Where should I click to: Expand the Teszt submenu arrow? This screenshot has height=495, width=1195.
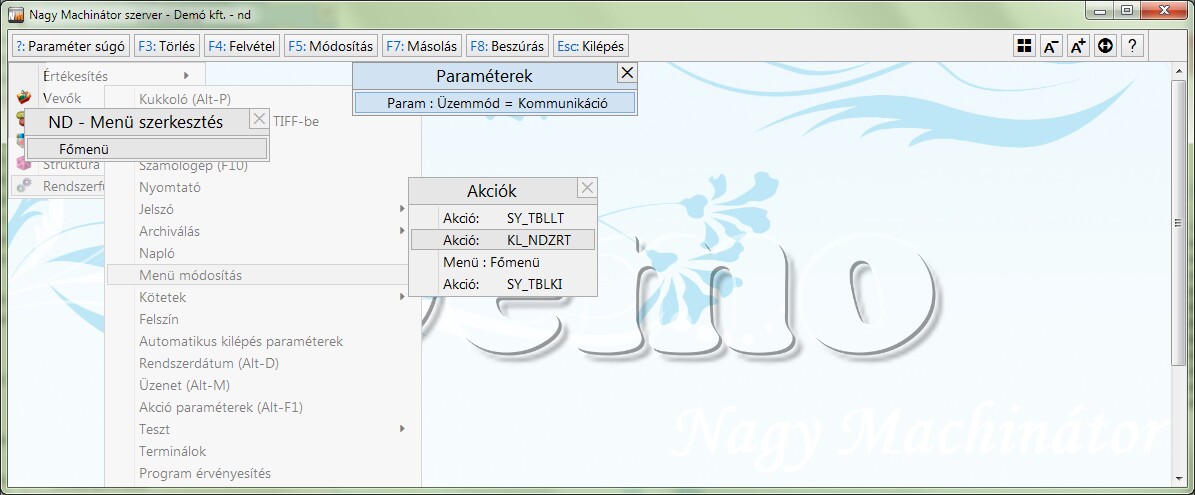coord(402,429)
